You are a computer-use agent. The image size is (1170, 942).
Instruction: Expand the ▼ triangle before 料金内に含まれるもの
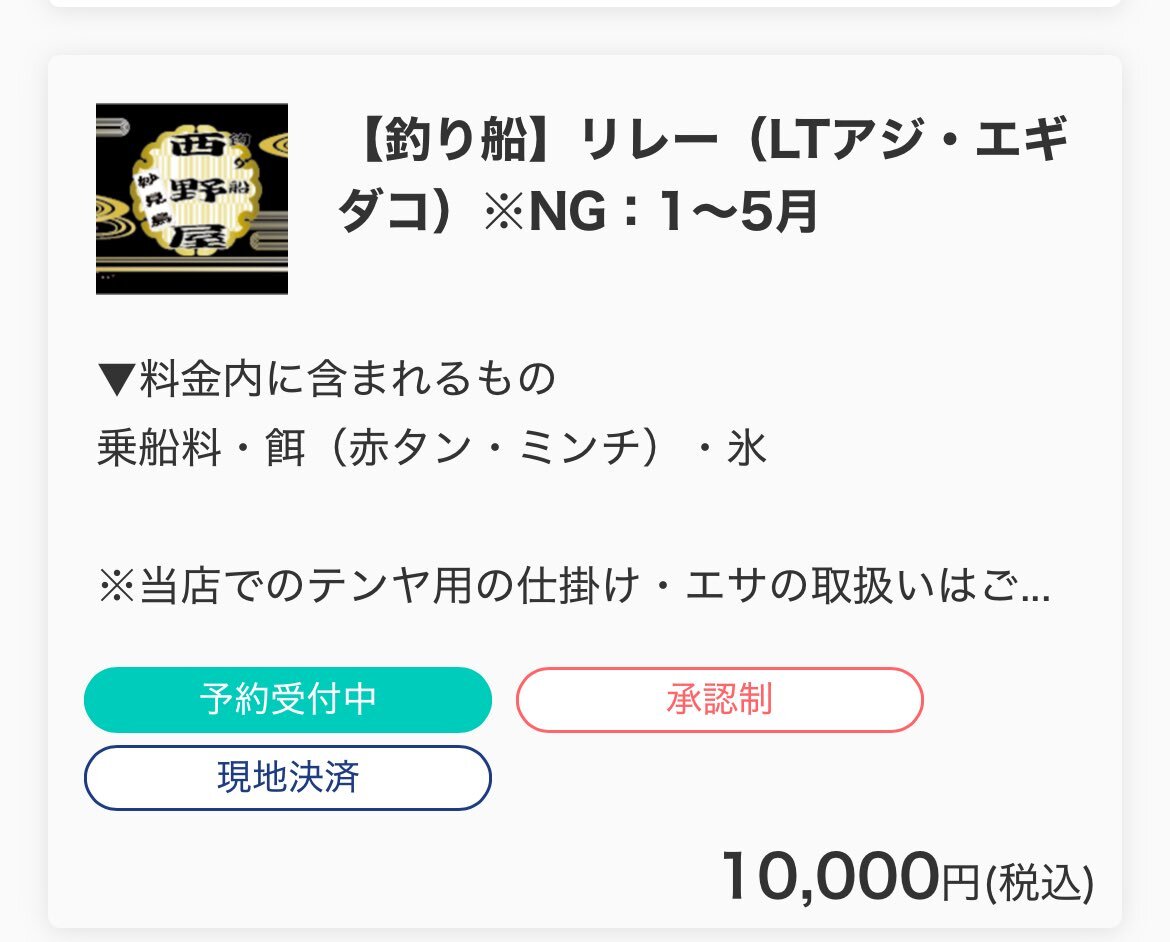pos(116,379)
